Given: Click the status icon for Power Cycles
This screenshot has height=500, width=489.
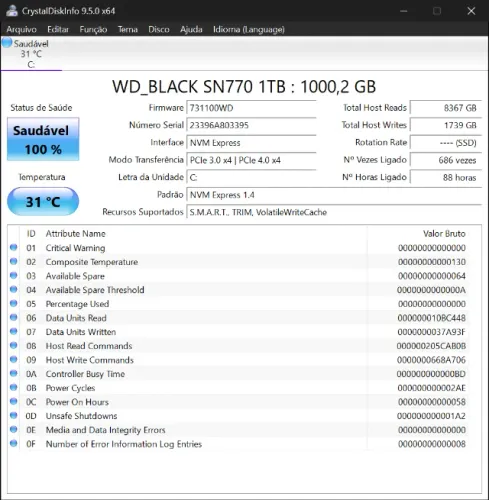Looking at the screenshot, I should pyautogui.click(x=14, y=387).
